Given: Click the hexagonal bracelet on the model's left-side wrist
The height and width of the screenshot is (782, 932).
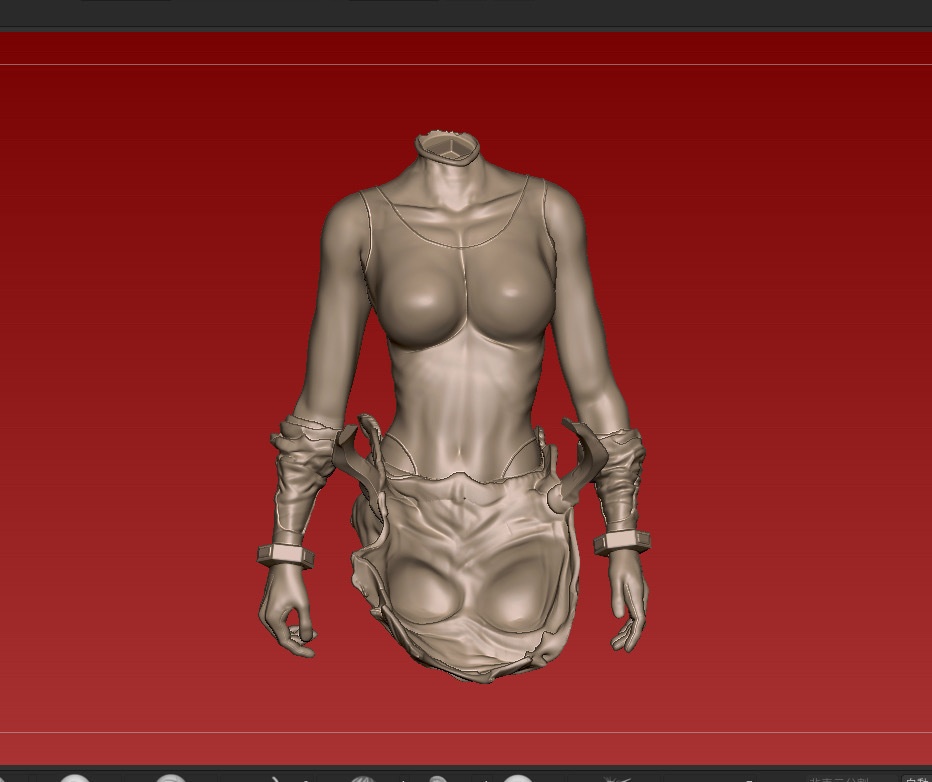Looking at the screenshot, I should click(x=285, y=557).
